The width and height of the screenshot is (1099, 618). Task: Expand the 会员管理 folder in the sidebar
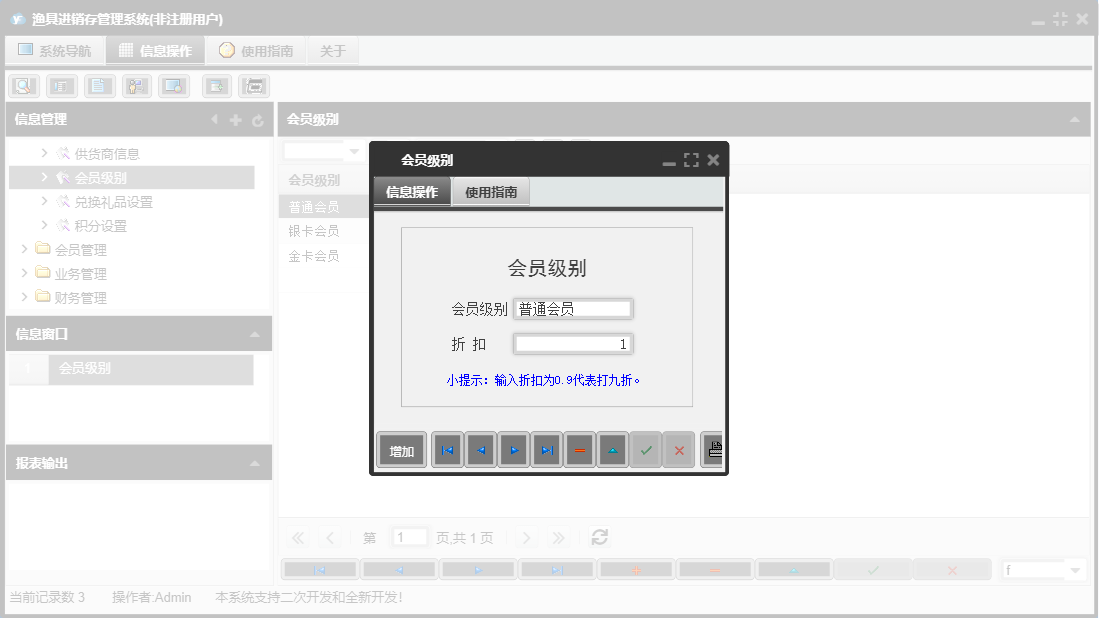(26, 249)
